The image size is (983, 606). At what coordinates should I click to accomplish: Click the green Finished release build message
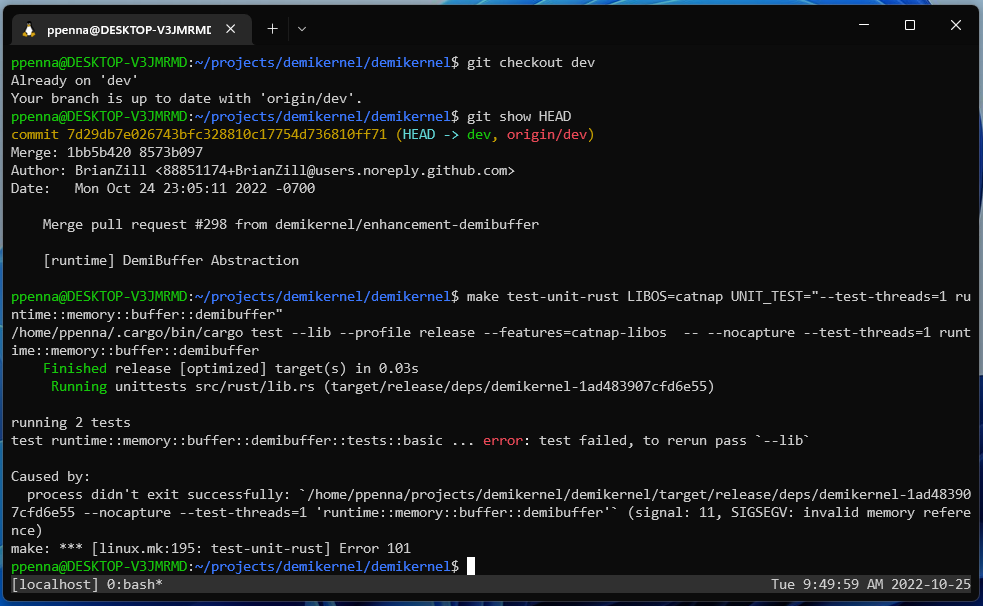coord(75,367)
